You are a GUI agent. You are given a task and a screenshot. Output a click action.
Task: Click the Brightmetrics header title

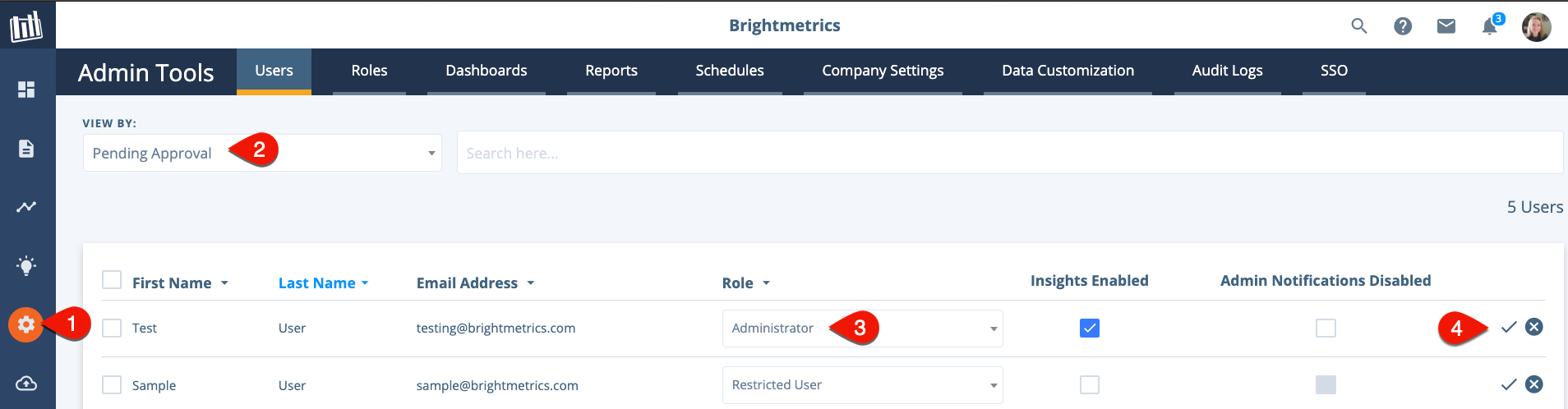(785, 25)
